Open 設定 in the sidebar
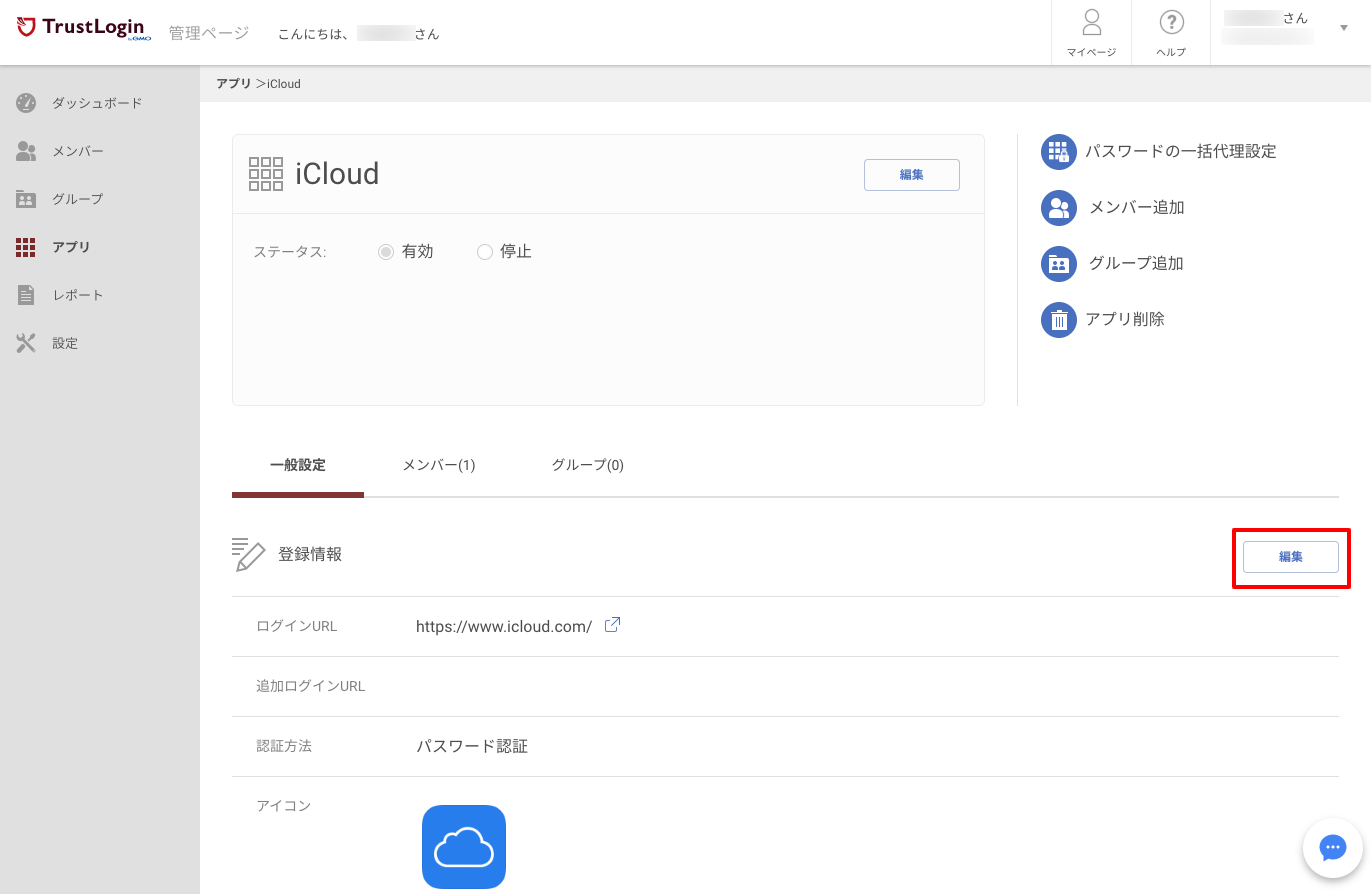This screenshot has width=1371, height=894. [x=65, y=343]
